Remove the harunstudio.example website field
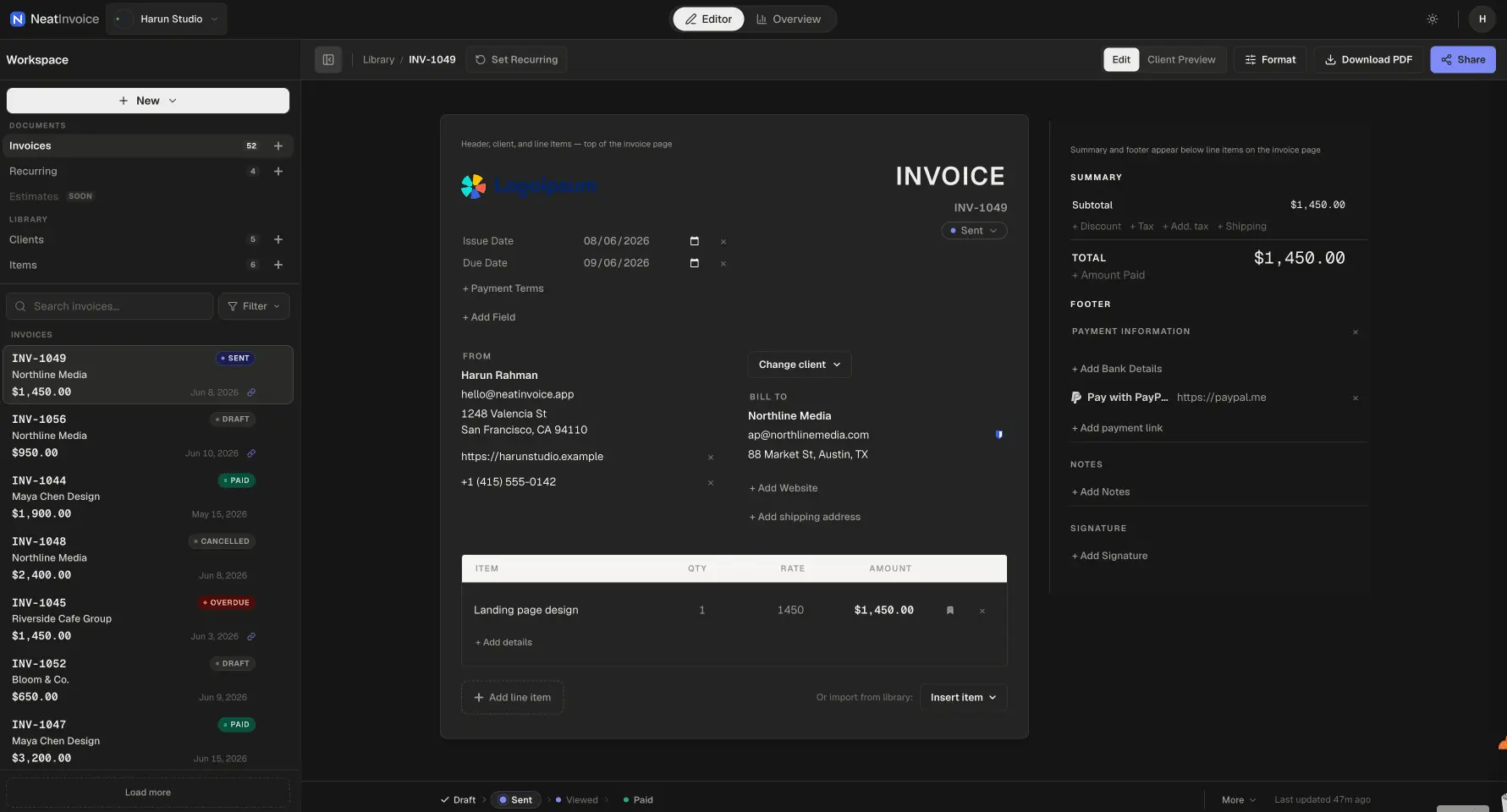This screenshot has height=812, width=1507. (x=711, y=458)
